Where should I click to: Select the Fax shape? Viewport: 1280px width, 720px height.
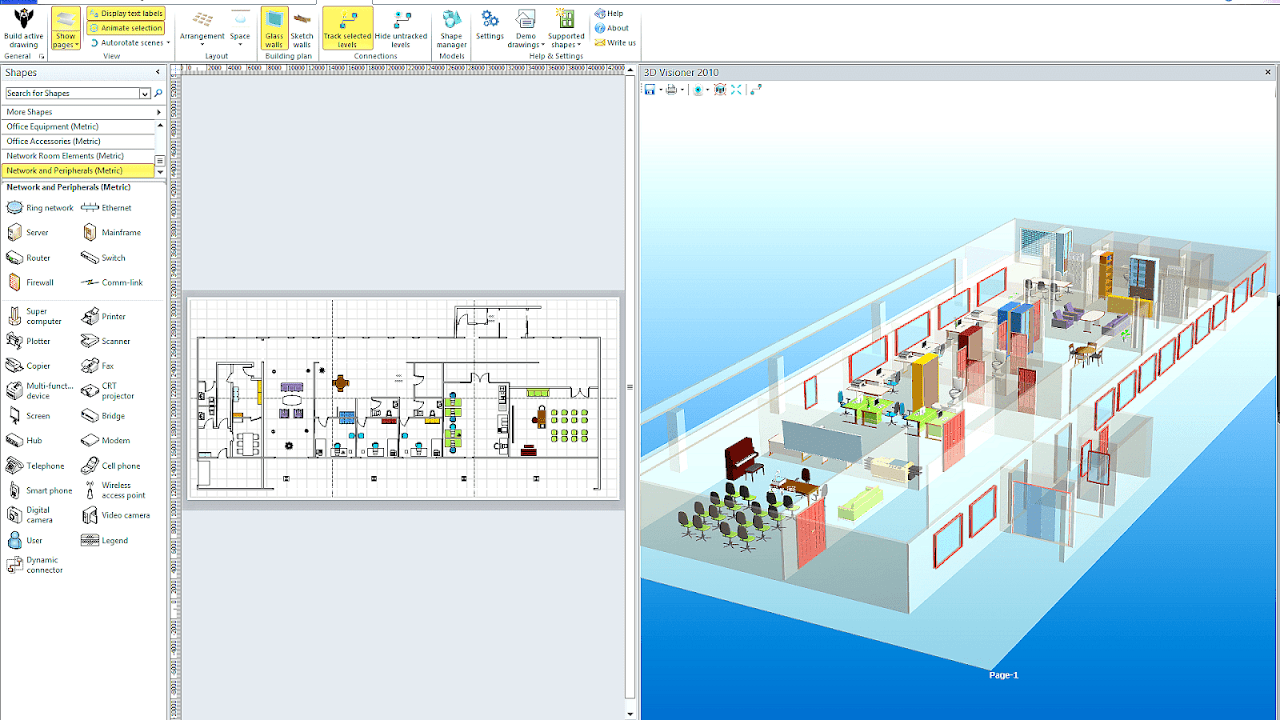pos(98,366)
